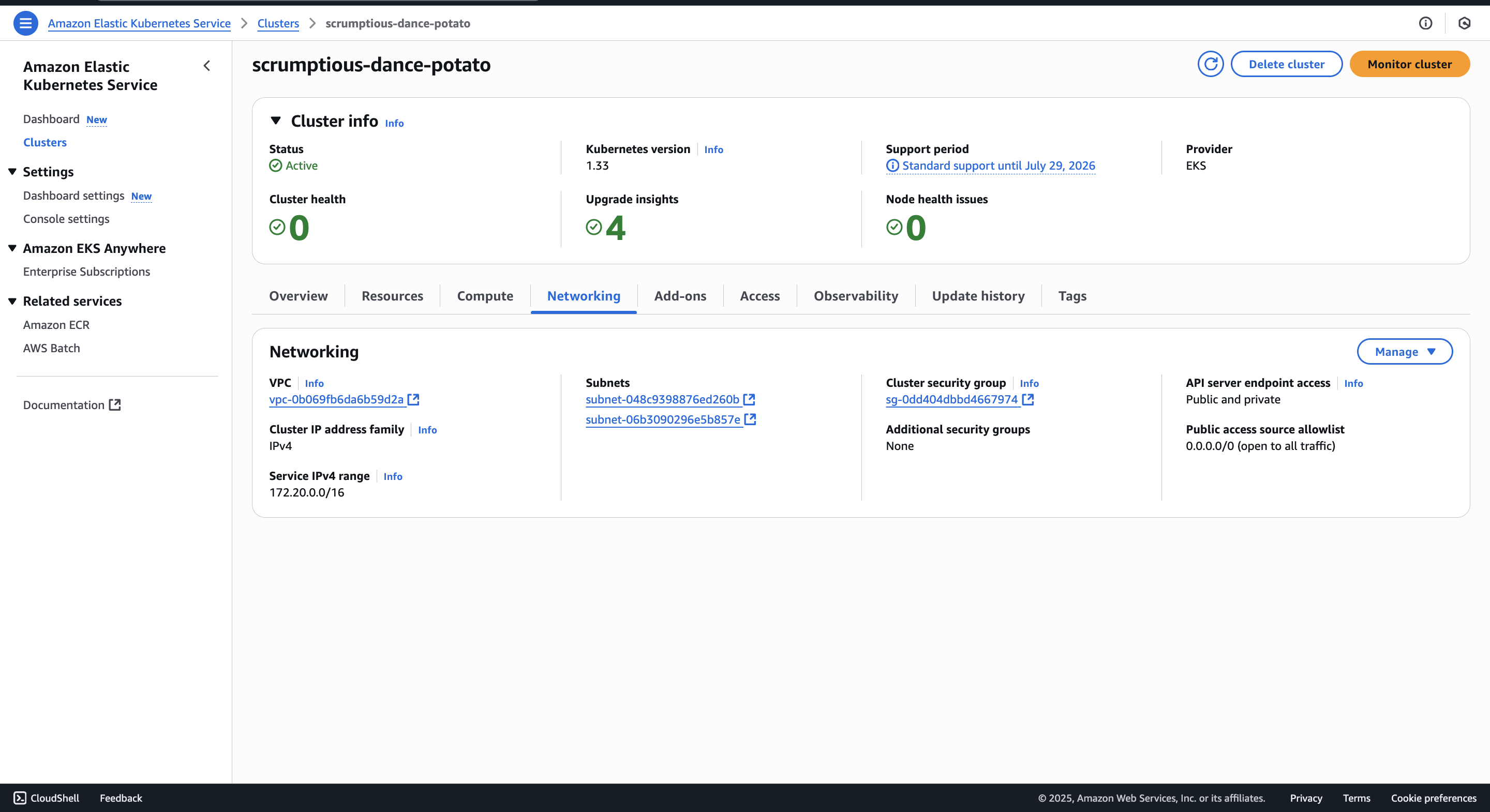Viewport: 1490px width, 812px height.
Task: Collapse the Related services group
Action: coord(12,300)
